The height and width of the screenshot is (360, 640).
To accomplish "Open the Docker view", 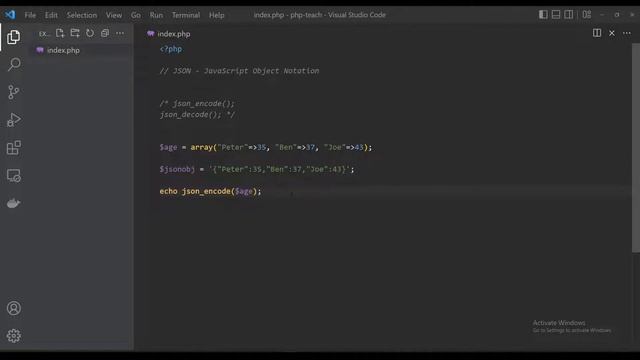I will coord(13,203).
